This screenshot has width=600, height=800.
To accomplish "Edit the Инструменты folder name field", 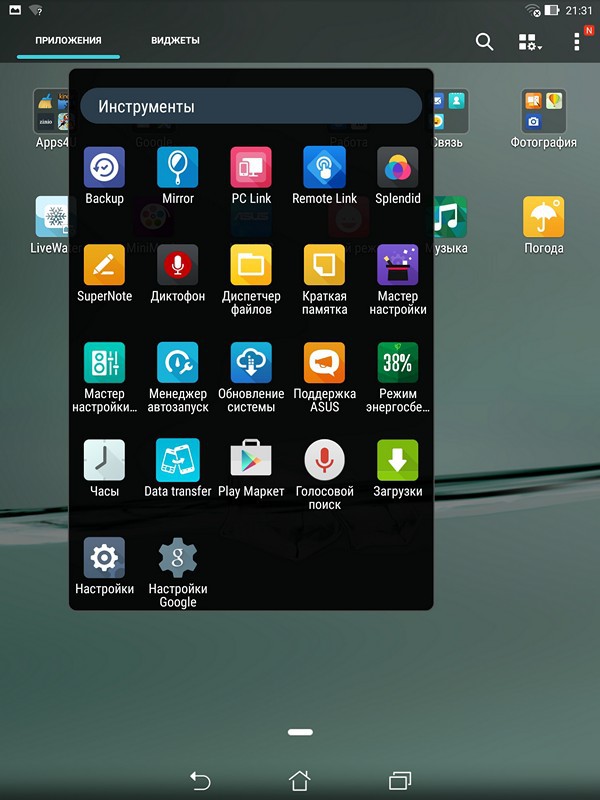I will (x=251, y=107).
